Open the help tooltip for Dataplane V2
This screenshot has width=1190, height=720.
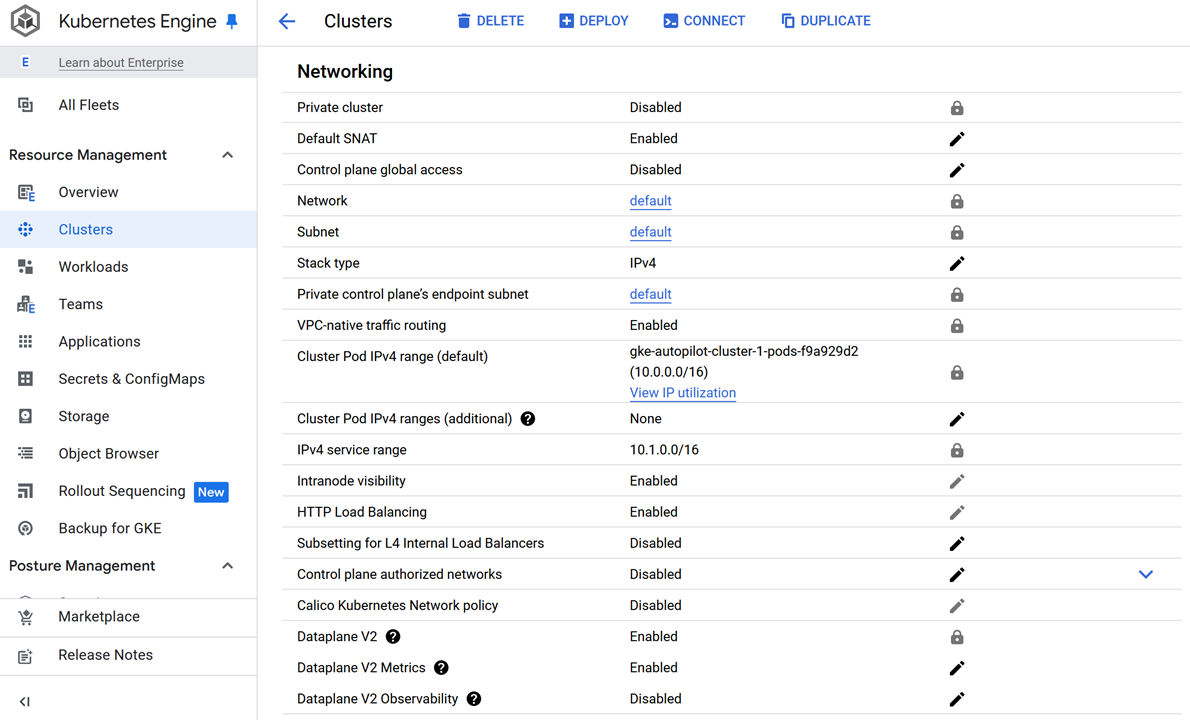click(x=392, y=637)
